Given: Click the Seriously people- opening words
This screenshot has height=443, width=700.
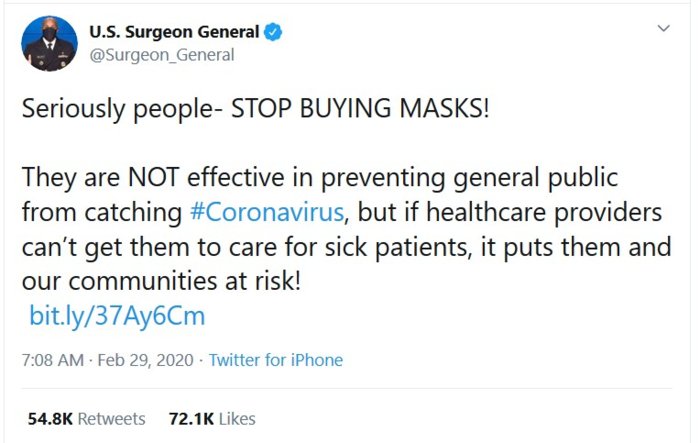Looking at the screenshot, I should click(123, 109).
